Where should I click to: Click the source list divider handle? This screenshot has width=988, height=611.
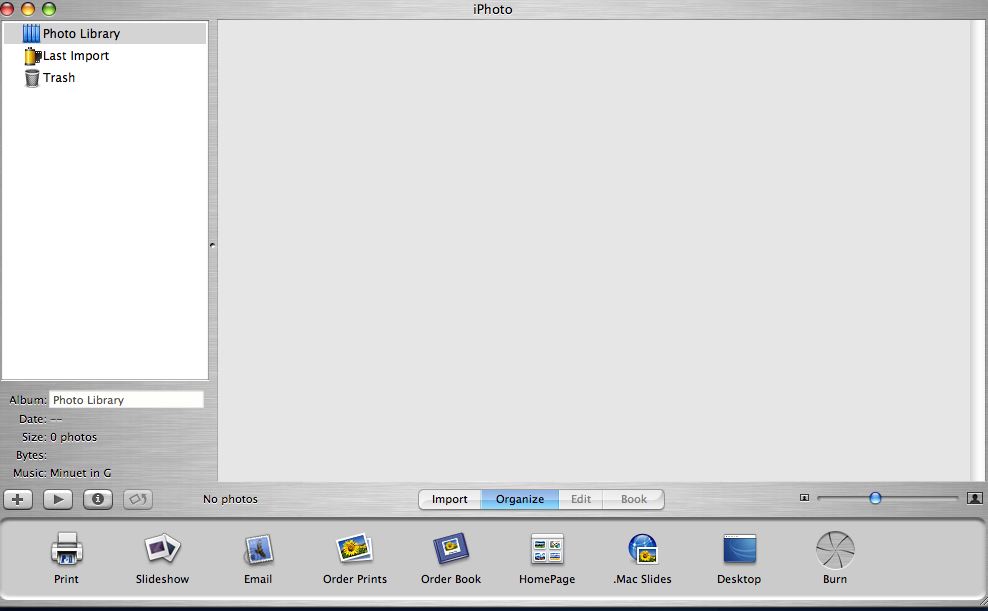[x=212, y=245]
